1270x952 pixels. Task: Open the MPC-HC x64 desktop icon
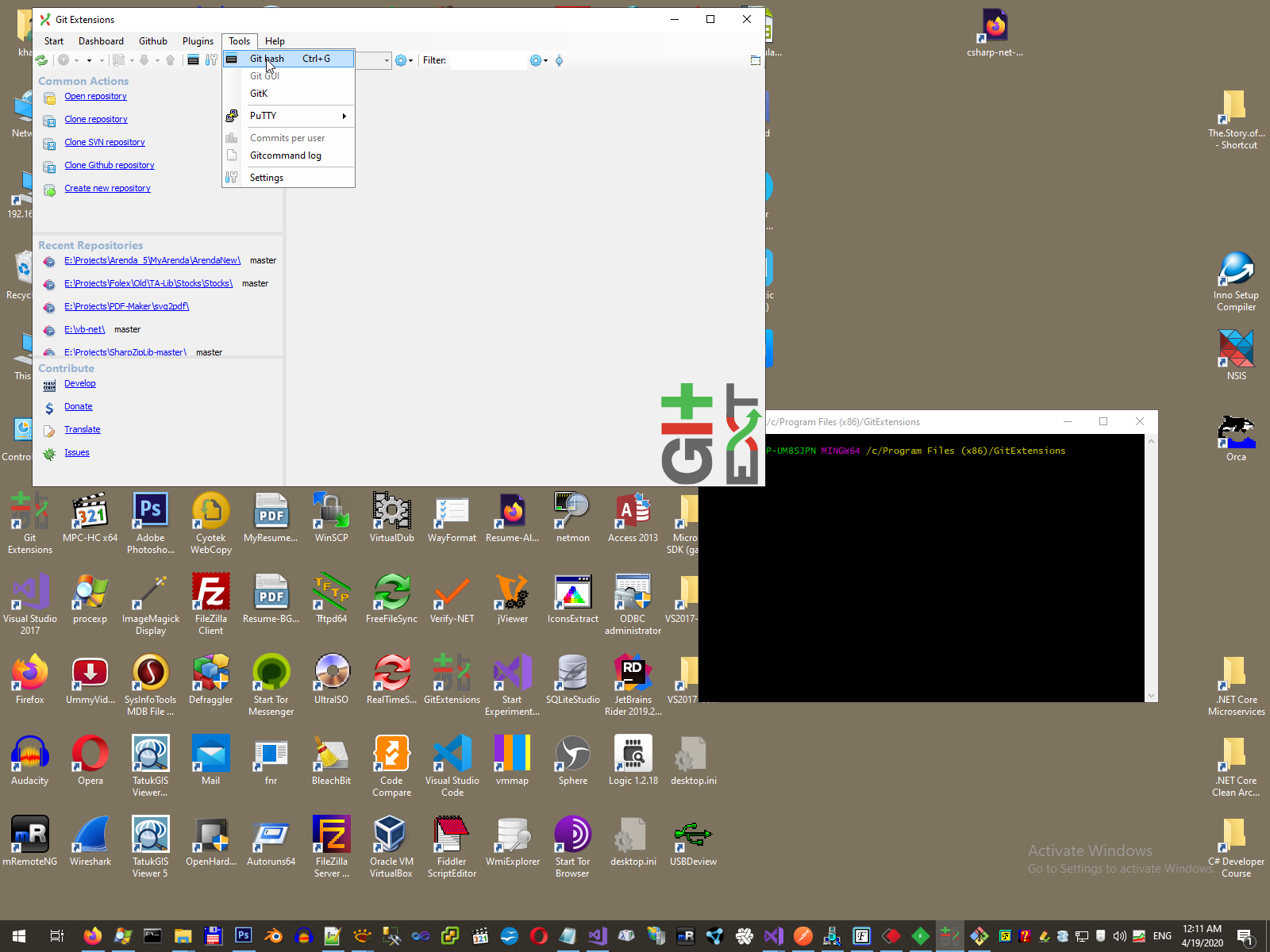90,516
